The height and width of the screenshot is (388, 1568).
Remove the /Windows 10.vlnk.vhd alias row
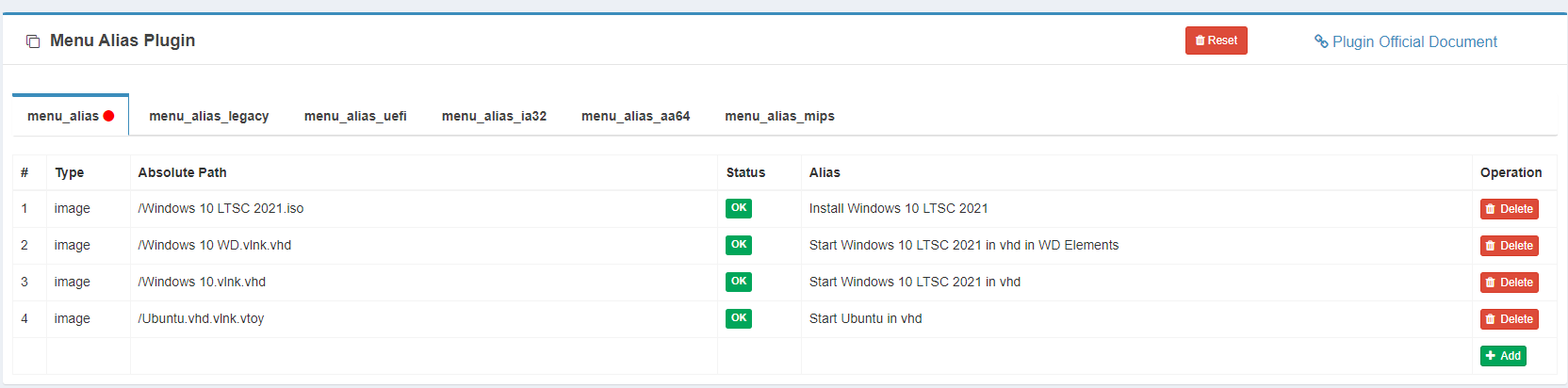click(1509, 283)
